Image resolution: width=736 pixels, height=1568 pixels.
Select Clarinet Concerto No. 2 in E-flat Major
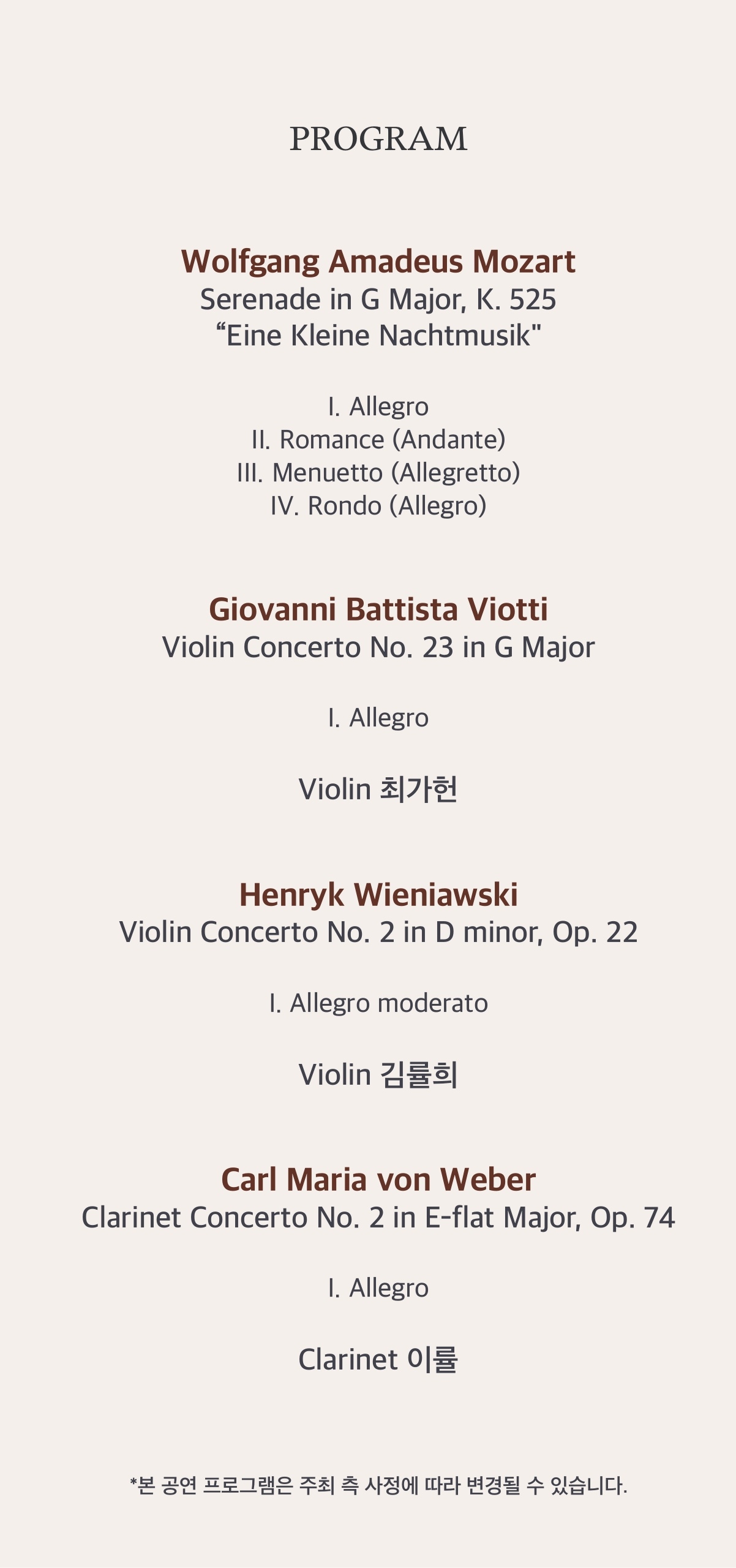(378, 1218)
